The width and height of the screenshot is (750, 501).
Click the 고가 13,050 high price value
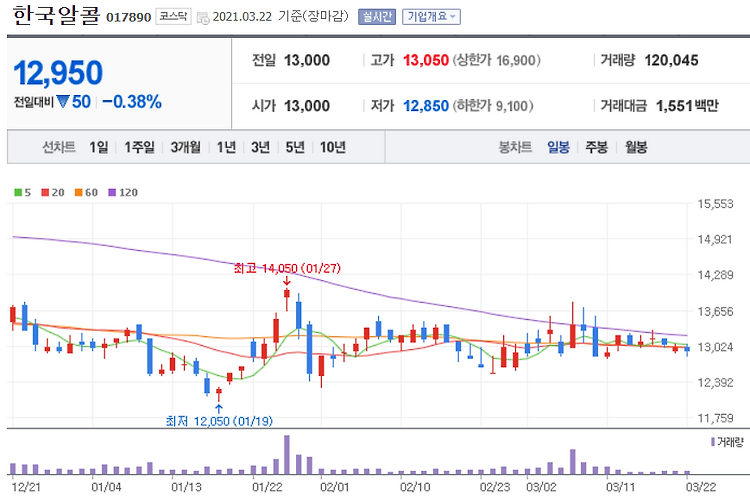tap(426, 60)
